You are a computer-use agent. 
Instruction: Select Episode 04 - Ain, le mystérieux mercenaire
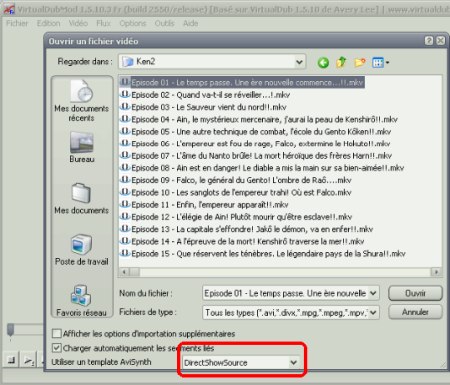[259, 119]
